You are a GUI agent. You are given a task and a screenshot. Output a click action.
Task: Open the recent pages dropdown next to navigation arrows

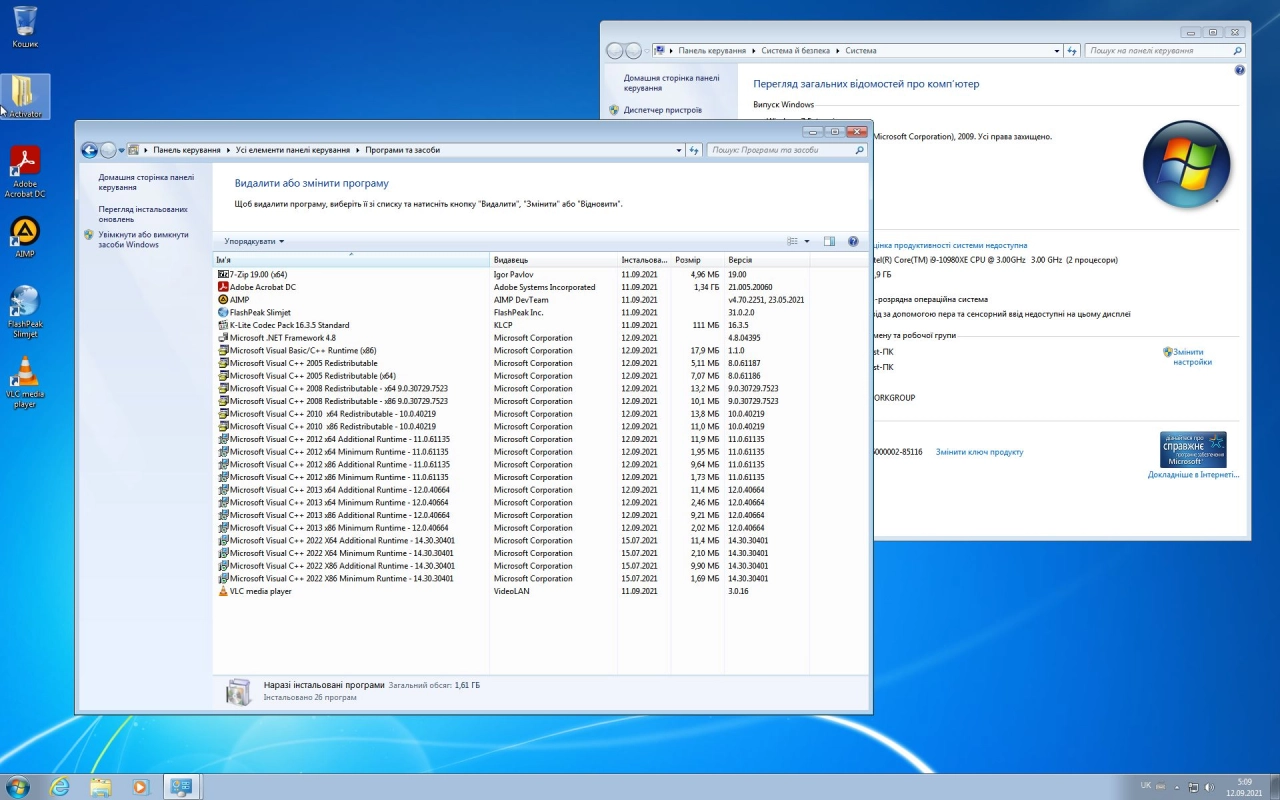[122, 150]
